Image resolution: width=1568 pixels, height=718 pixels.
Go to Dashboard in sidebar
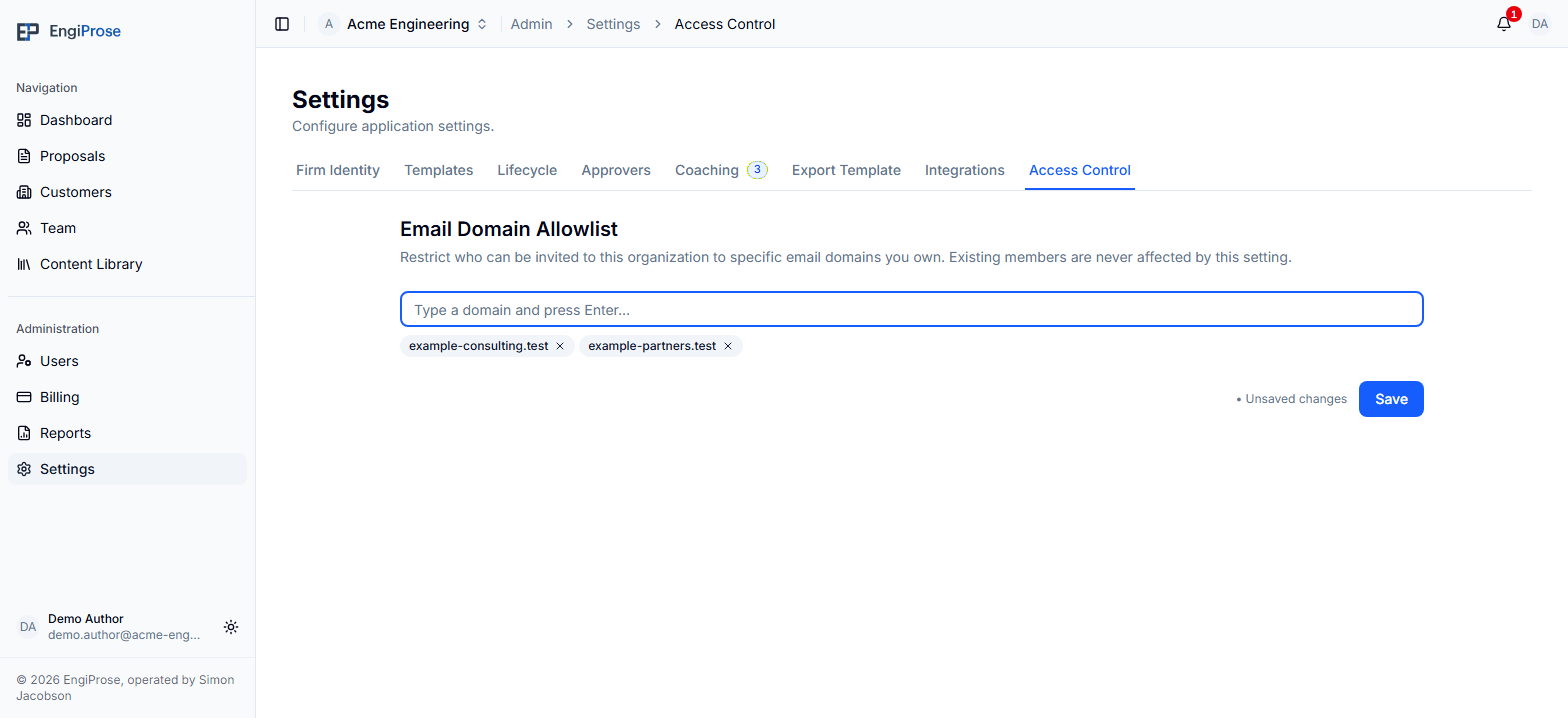click(x=127, y=120)
